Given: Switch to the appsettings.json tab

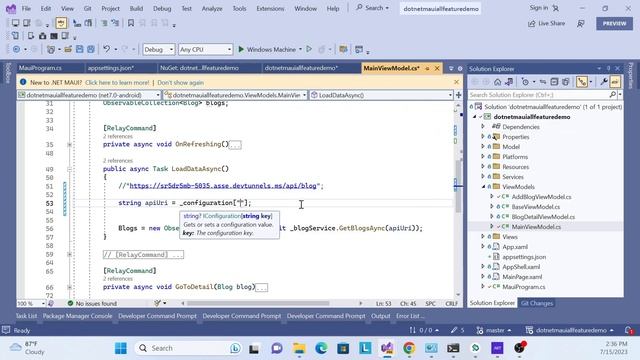Looking at the screenshot, I should coord(111,68).
